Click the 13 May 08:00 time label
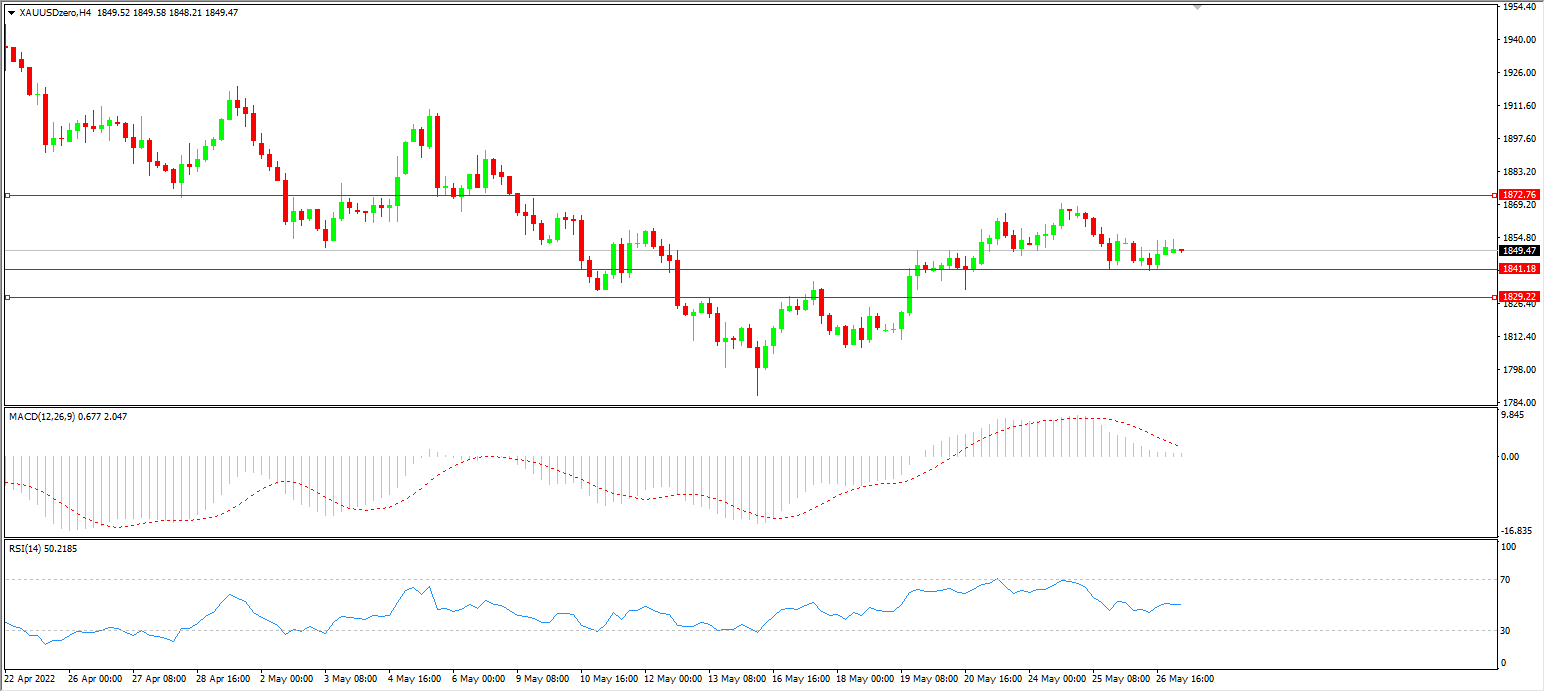The image size is (1545, 692). pos(736,679)
